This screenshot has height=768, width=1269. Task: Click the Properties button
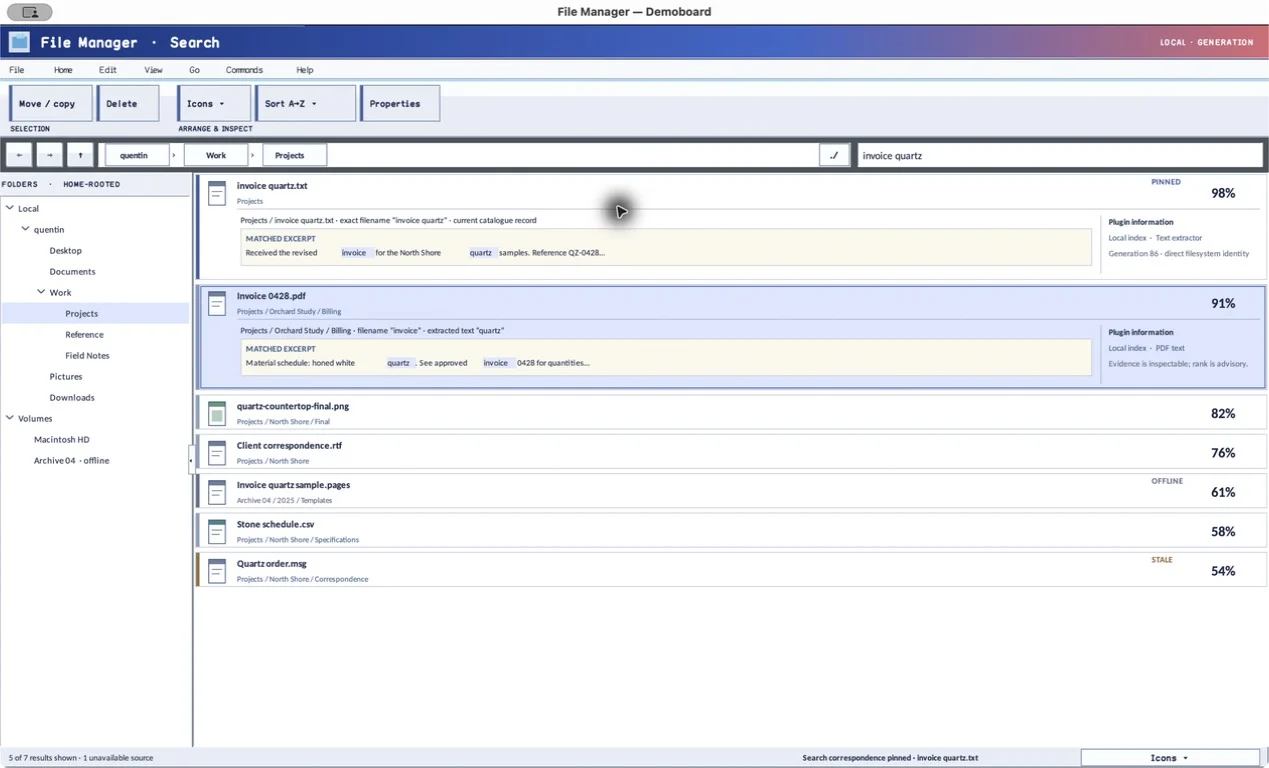[x=399, y=103]
